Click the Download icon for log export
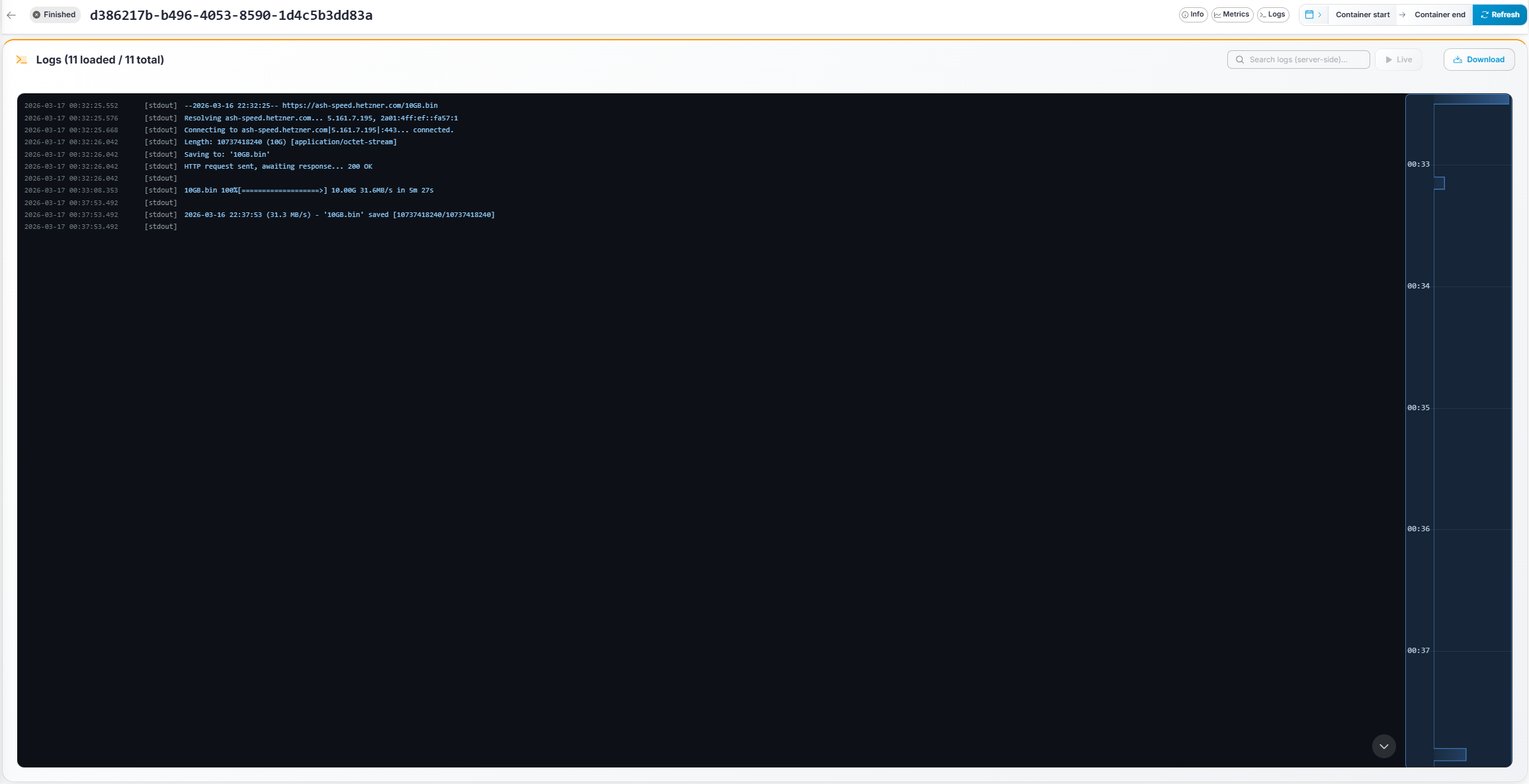 coord(1457,60)
